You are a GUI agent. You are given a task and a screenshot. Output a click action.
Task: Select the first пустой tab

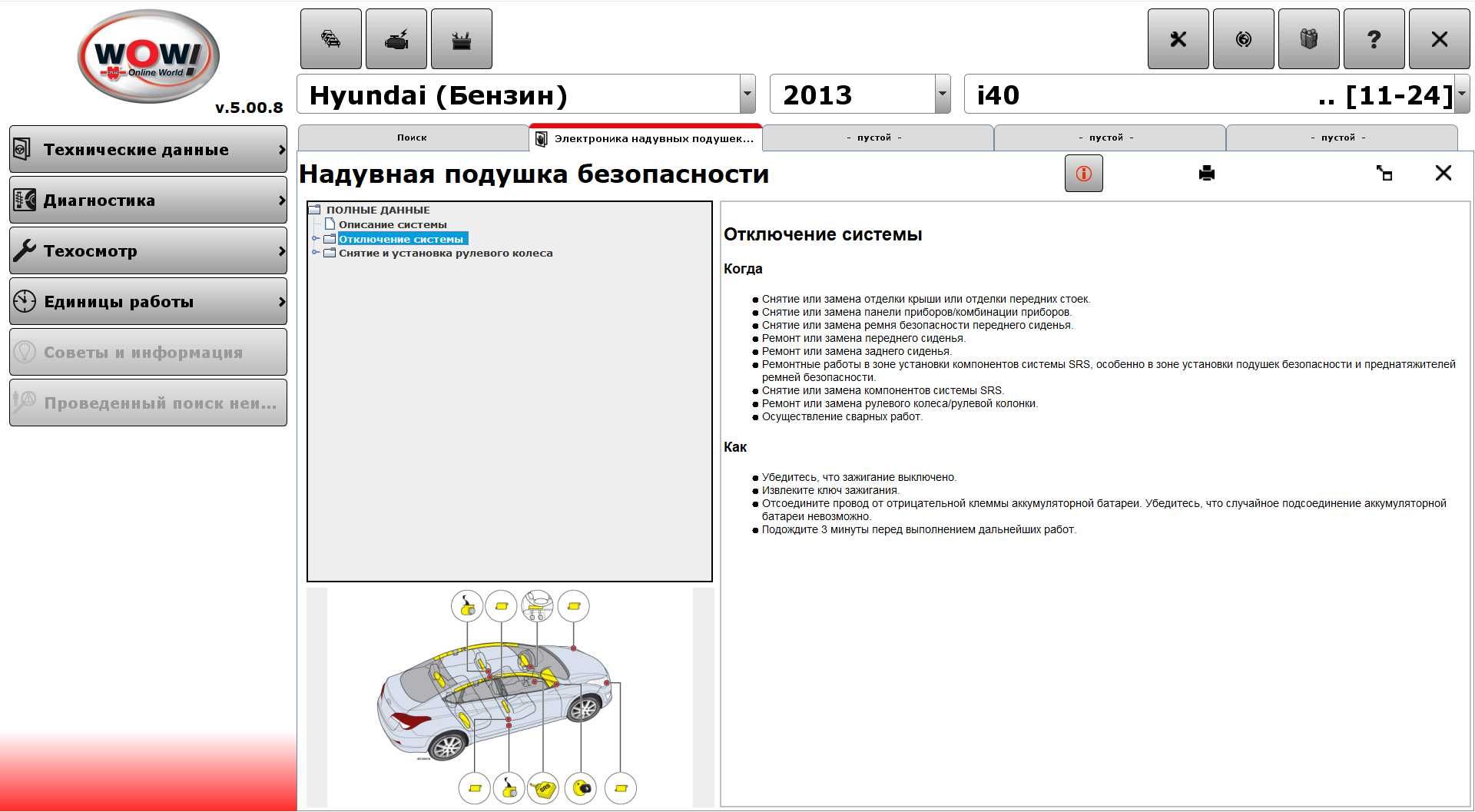[877, 138]
